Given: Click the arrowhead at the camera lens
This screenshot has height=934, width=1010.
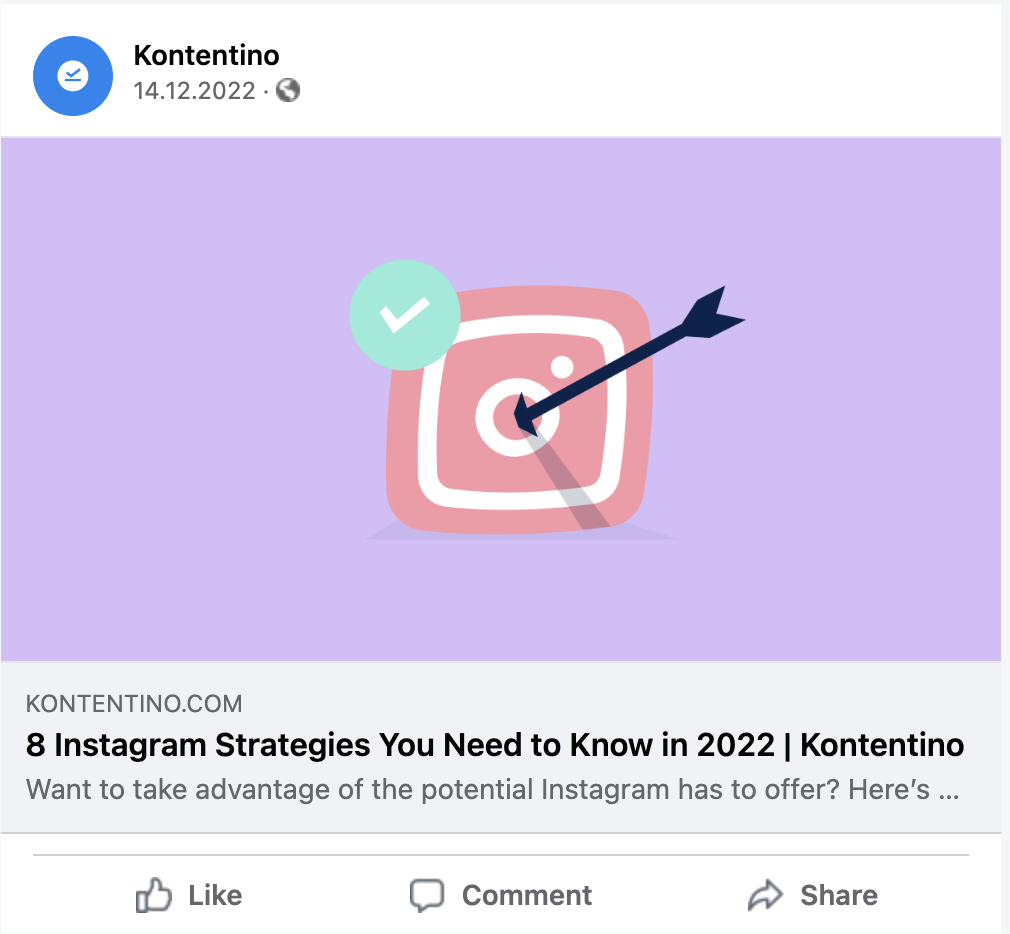Looking at the screenshot, I should [x=526, y=415].
